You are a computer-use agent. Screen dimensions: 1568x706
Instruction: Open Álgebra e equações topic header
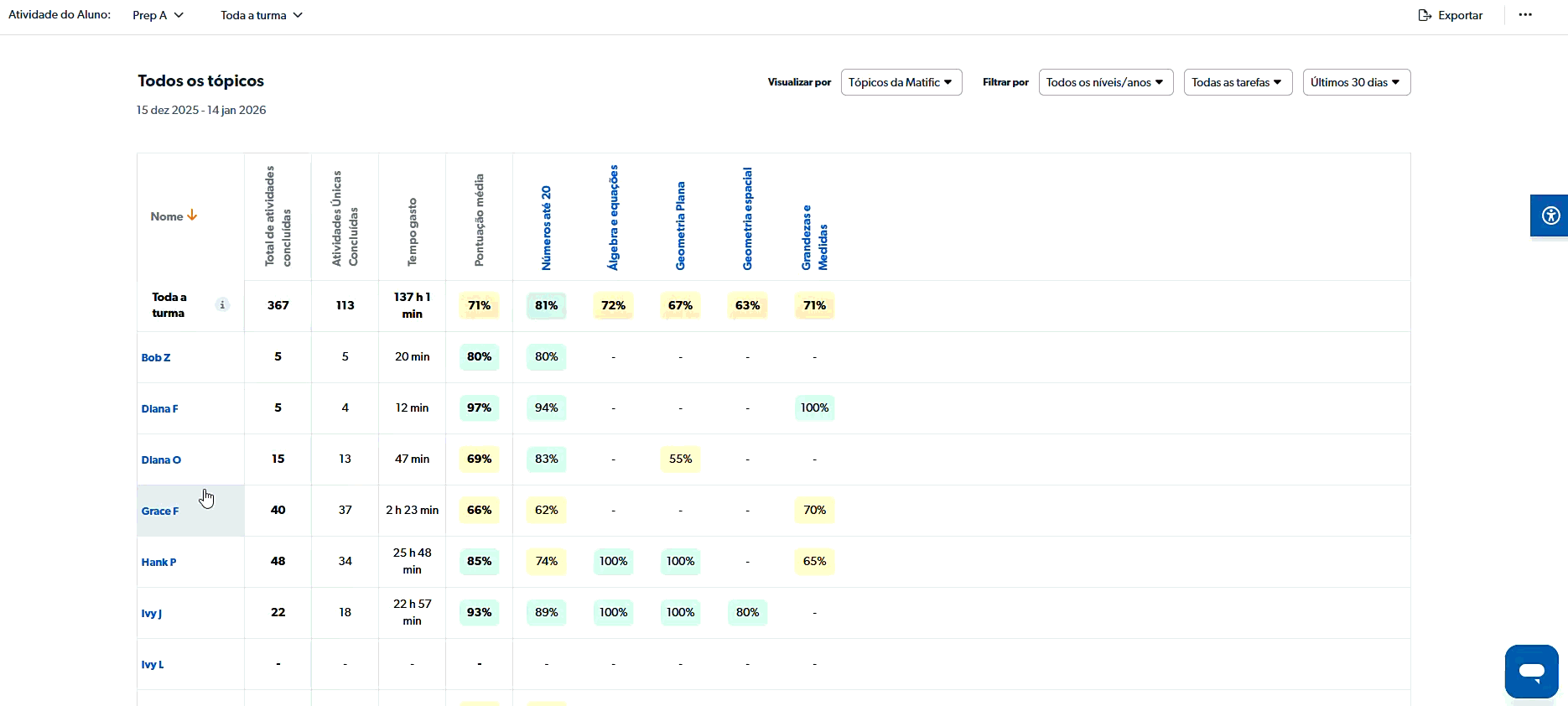(x=614, y=218)
